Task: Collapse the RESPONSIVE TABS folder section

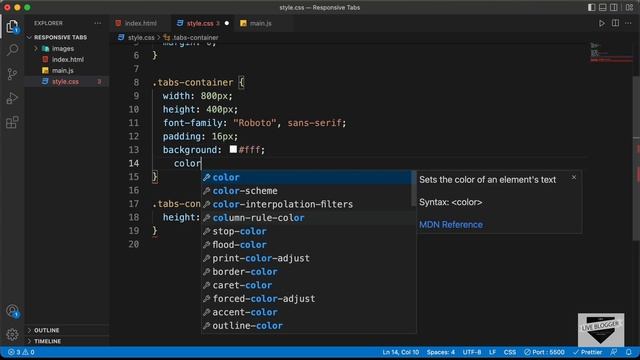Action: pos(60,37)
